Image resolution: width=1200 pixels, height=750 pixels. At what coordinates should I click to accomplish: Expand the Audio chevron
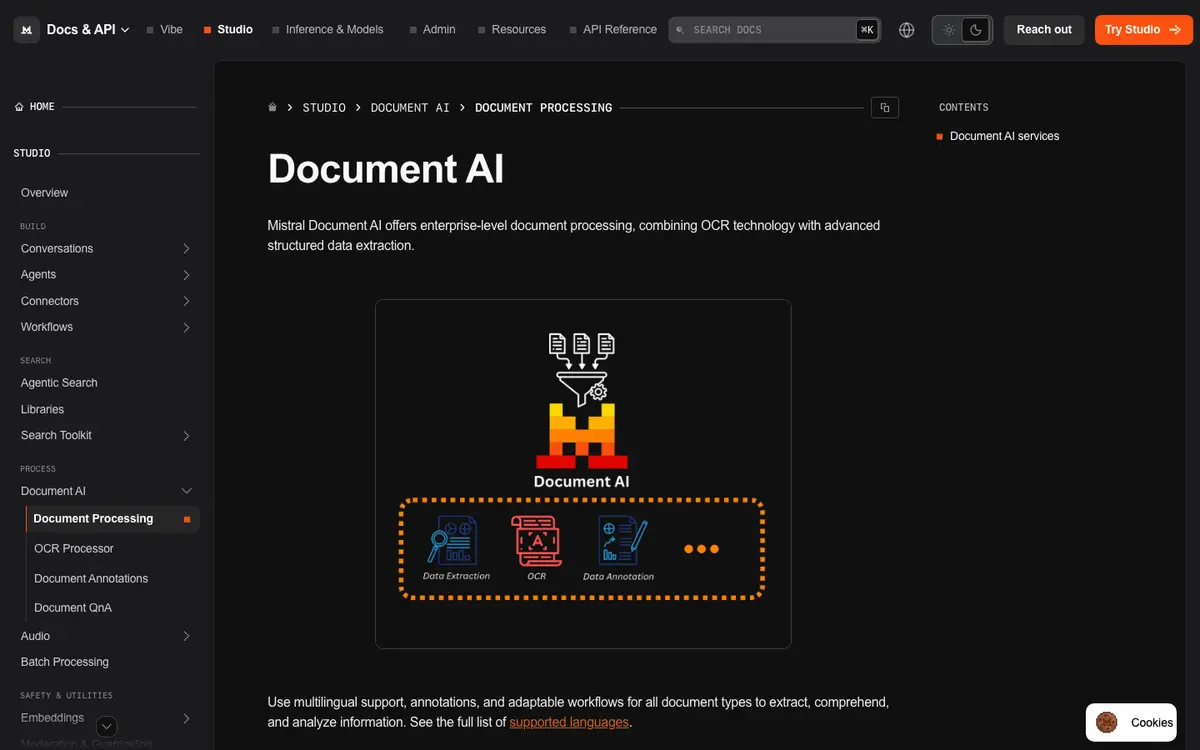[x=187, y=636]
